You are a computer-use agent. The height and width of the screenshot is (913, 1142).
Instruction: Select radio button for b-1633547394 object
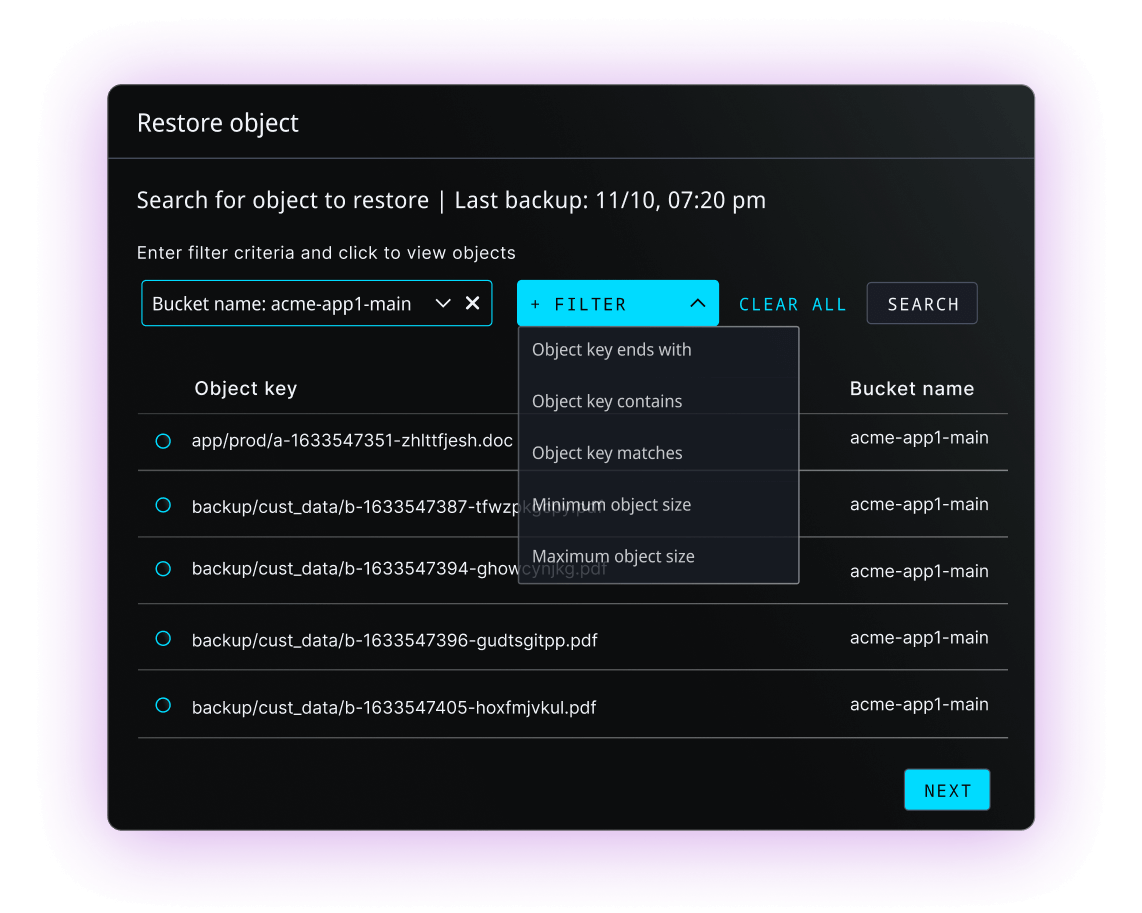163,569
